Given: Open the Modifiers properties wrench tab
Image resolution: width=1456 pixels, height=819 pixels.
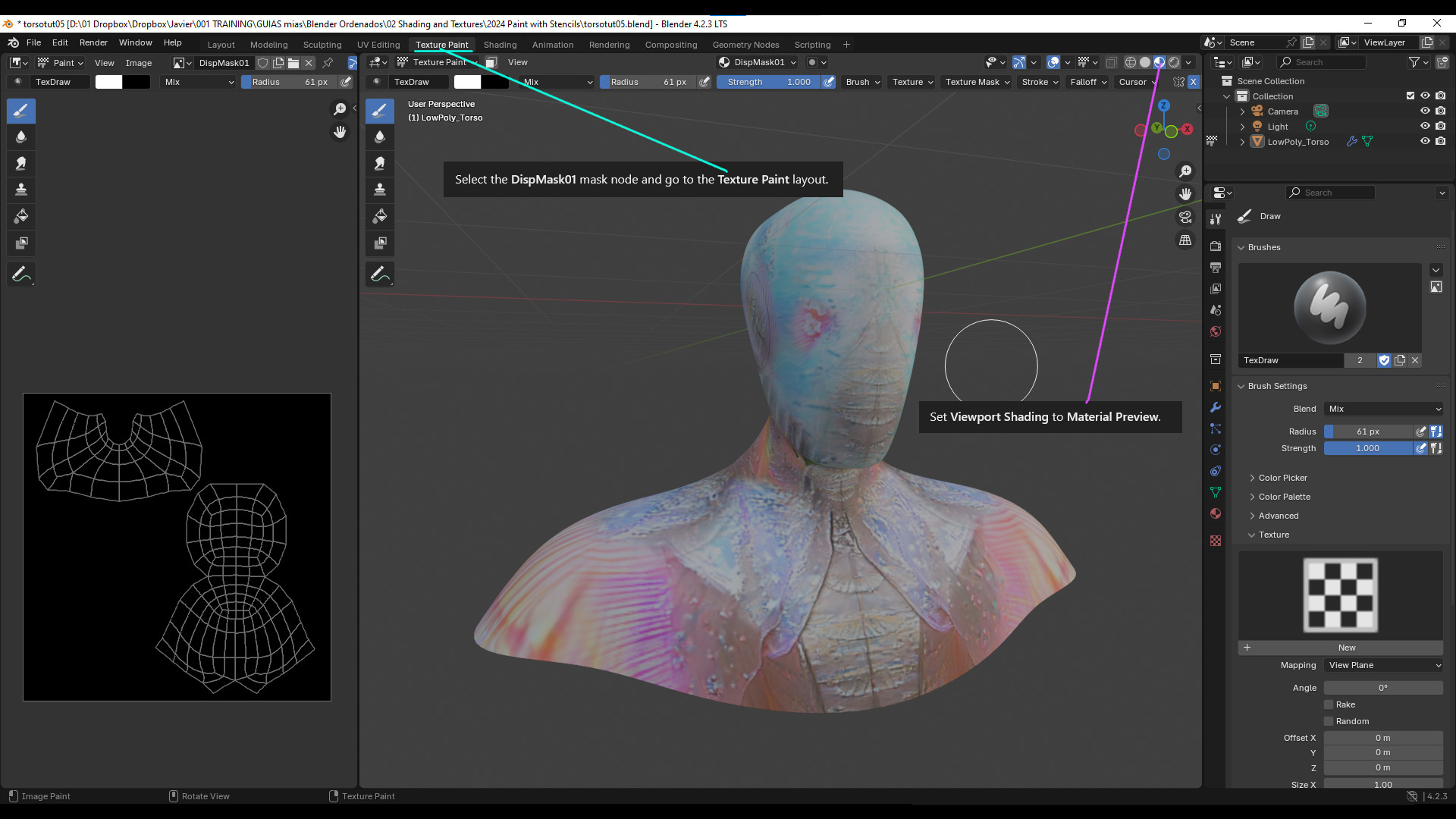Looking at the screenshot, I should pos(1216,406).
